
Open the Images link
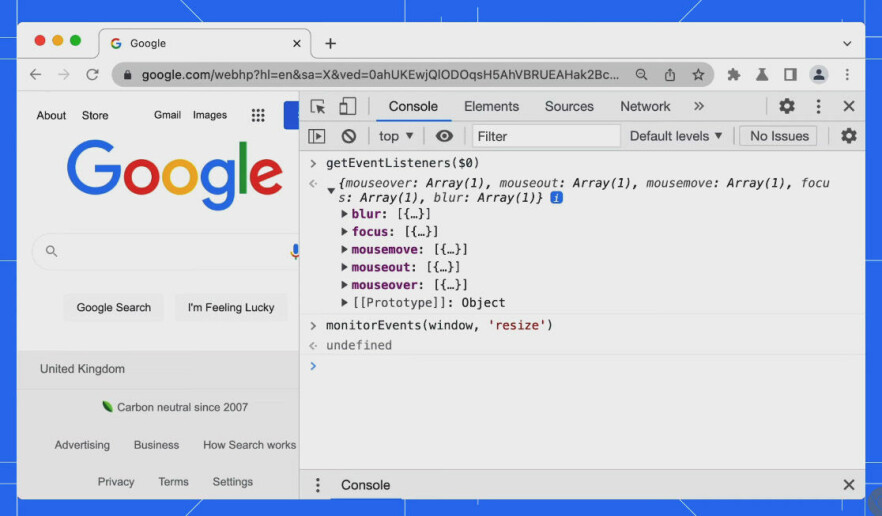click(x=210, y=115)
